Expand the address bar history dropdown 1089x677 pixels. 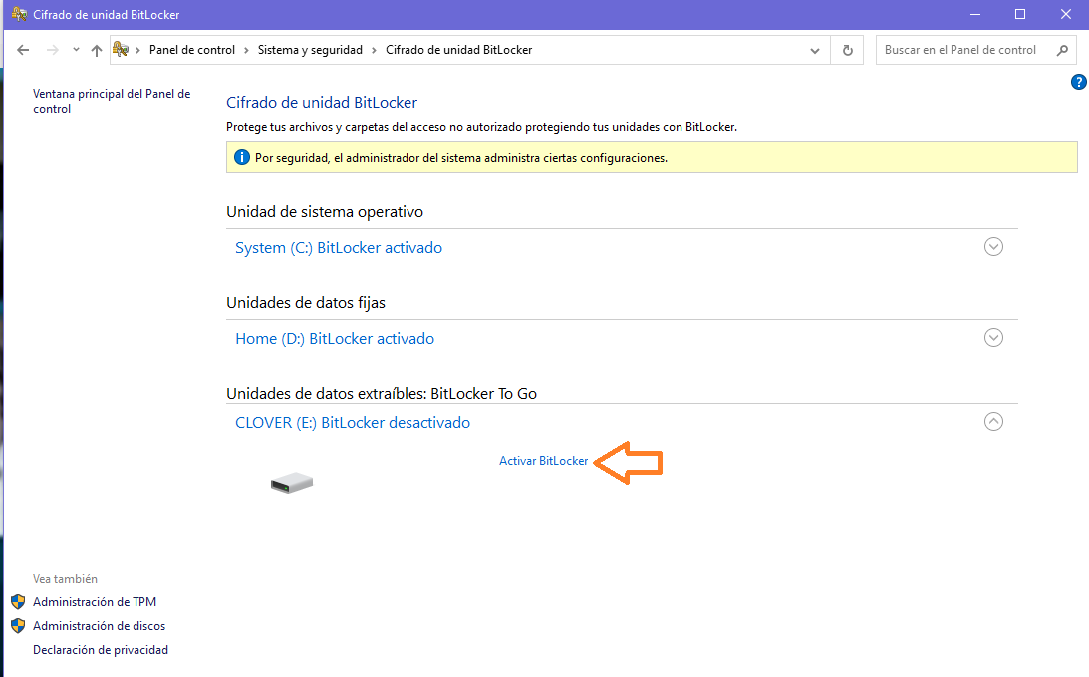click(x=815, y=51)
